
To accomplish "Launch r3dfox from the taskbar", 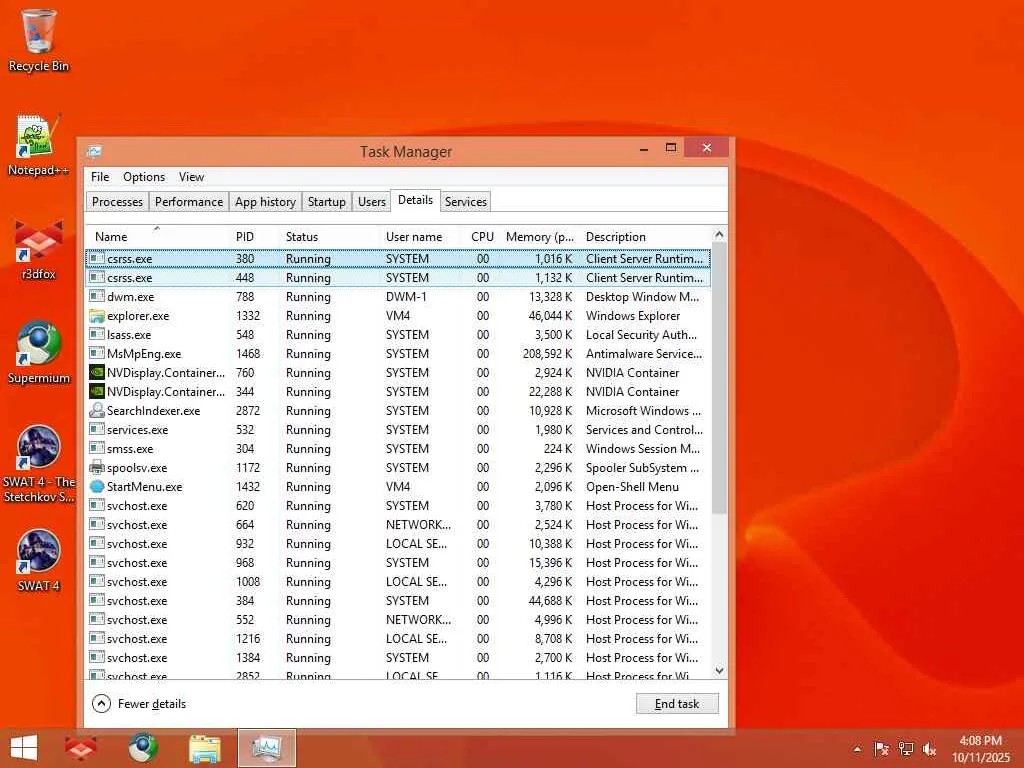I will tap(80, 748).
